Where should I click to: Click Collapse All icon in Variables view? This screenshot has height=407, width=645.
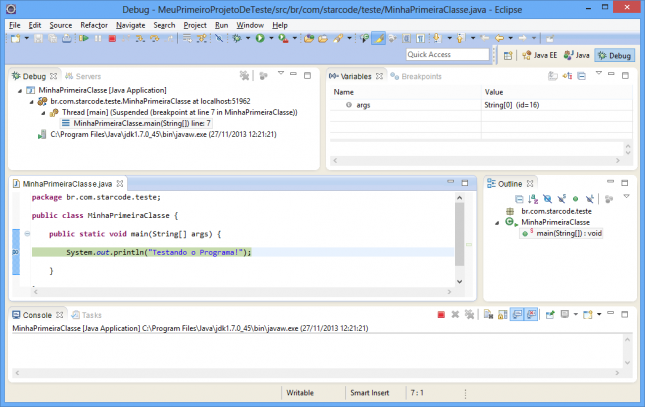pos(581,76)
